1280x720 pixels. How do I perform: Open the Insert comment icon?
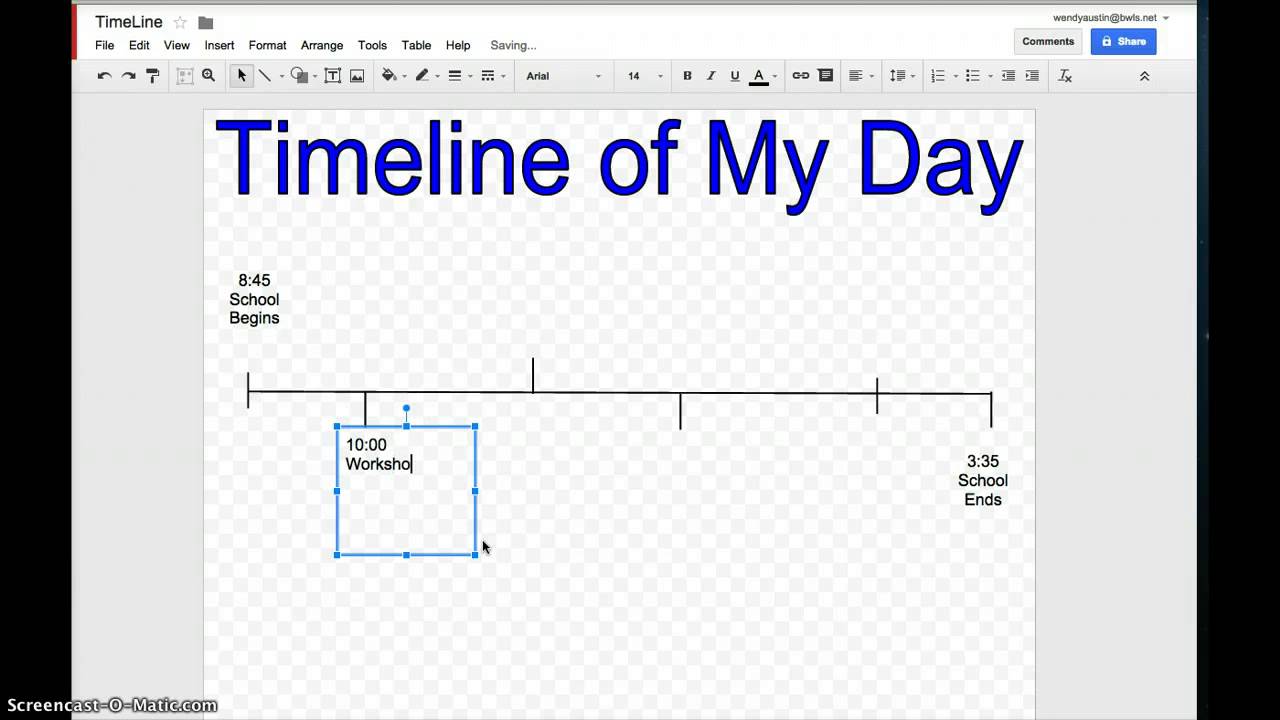point(825,75)
